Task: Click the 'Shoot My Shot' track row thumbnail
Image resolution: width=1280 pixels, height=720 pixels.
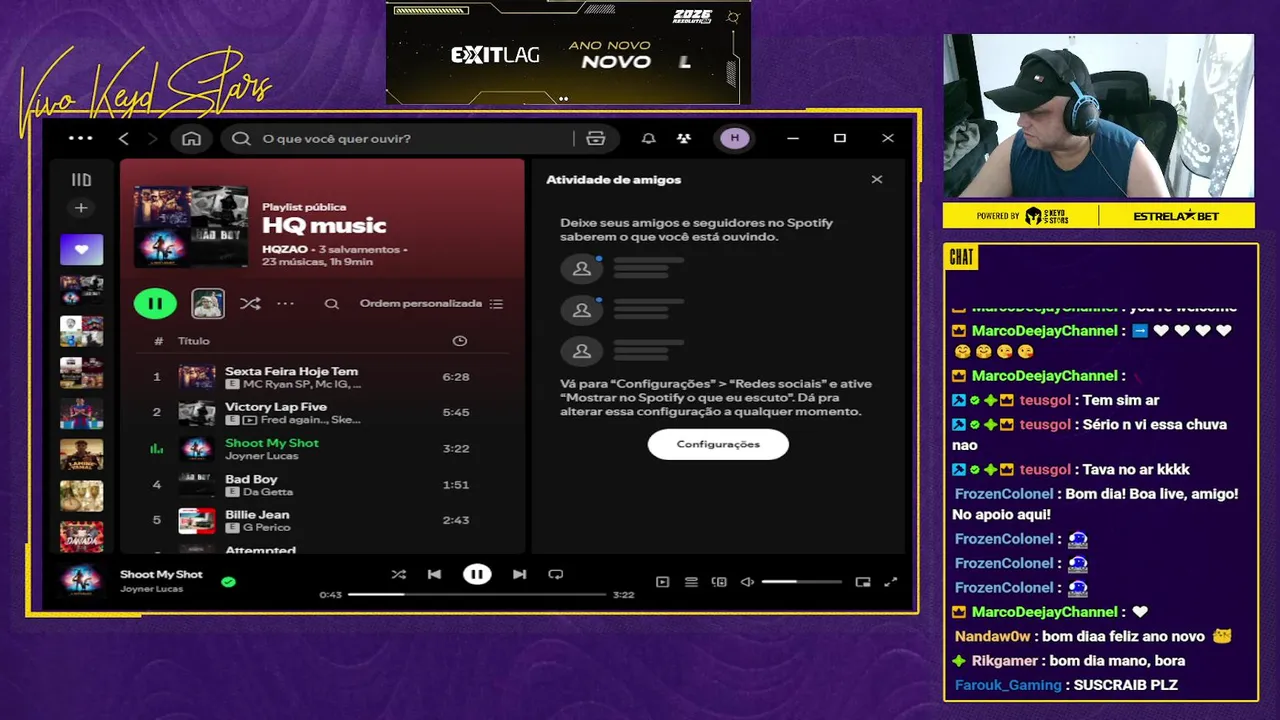Action: pyautogui.click(x=197, y=449)
